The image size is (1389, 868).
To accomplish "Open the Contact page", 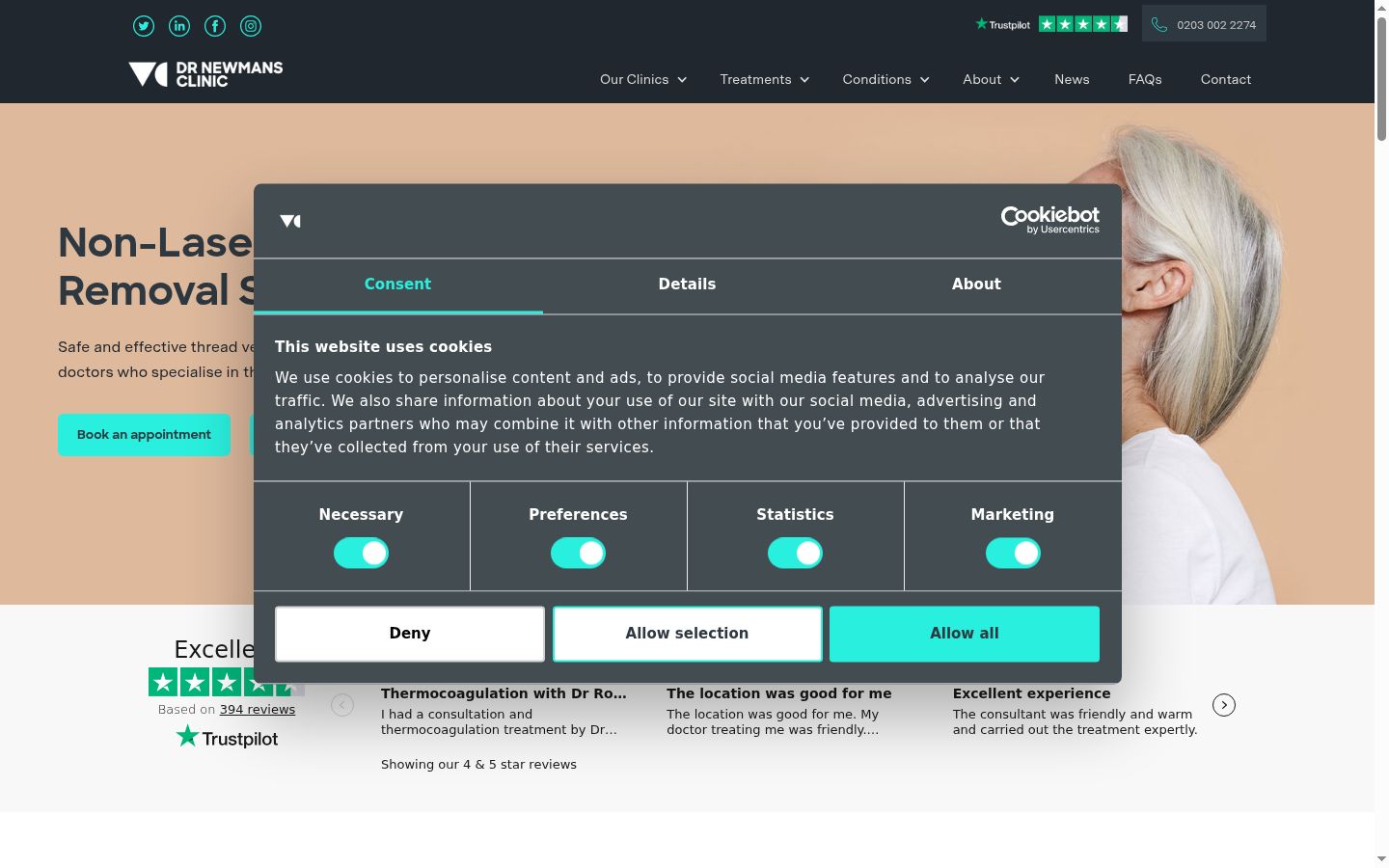I will 1226,79.
